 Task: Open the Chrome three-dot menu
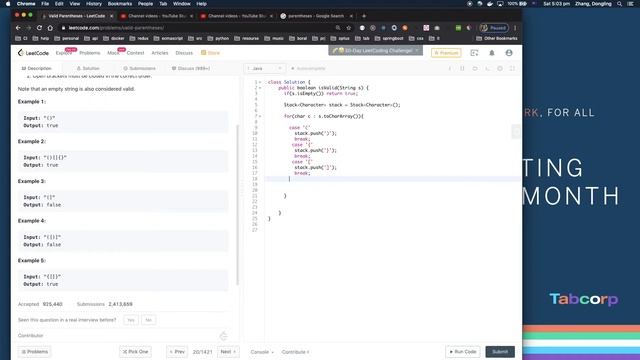coord(515,28)
